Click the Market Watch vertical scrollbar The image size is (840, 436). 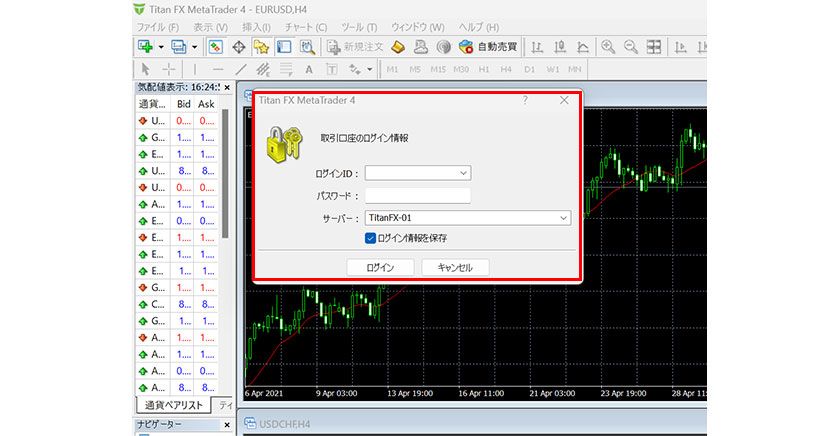pyautogui.click(x=226, y=200)
